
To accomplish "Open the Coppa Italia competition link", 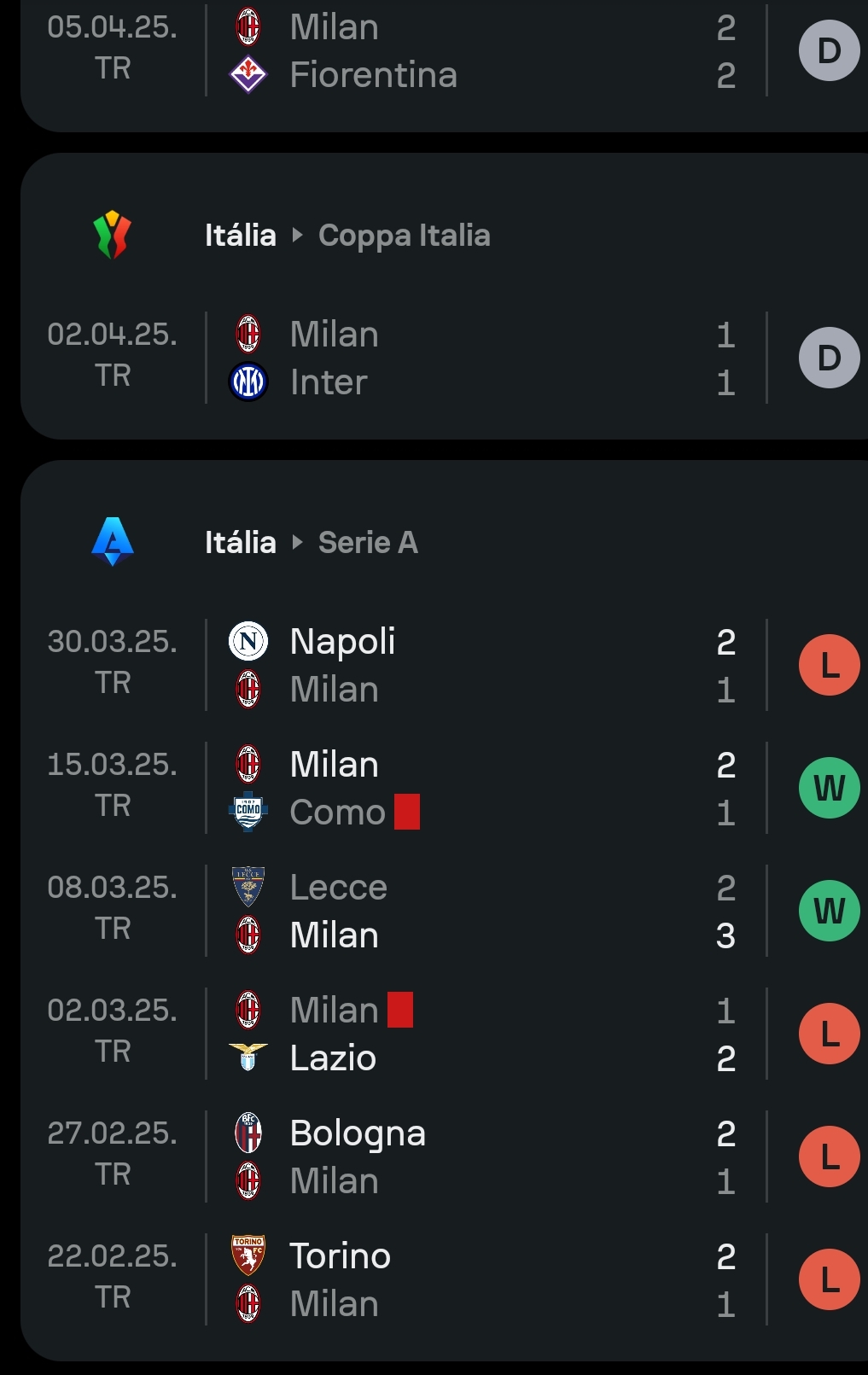I will pyautogui.click(x=405, y=236).
